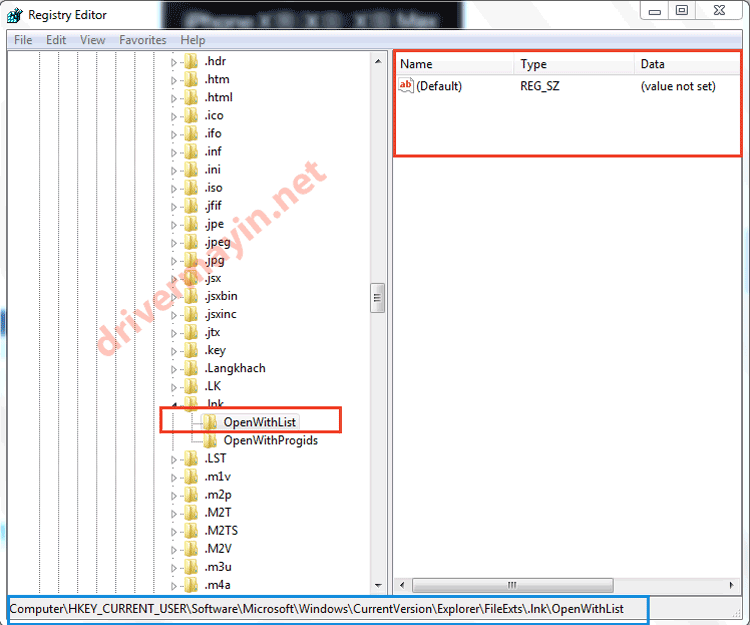Click the registry path in status bar
The image size is (750, 625).
(x=317, y=609)
